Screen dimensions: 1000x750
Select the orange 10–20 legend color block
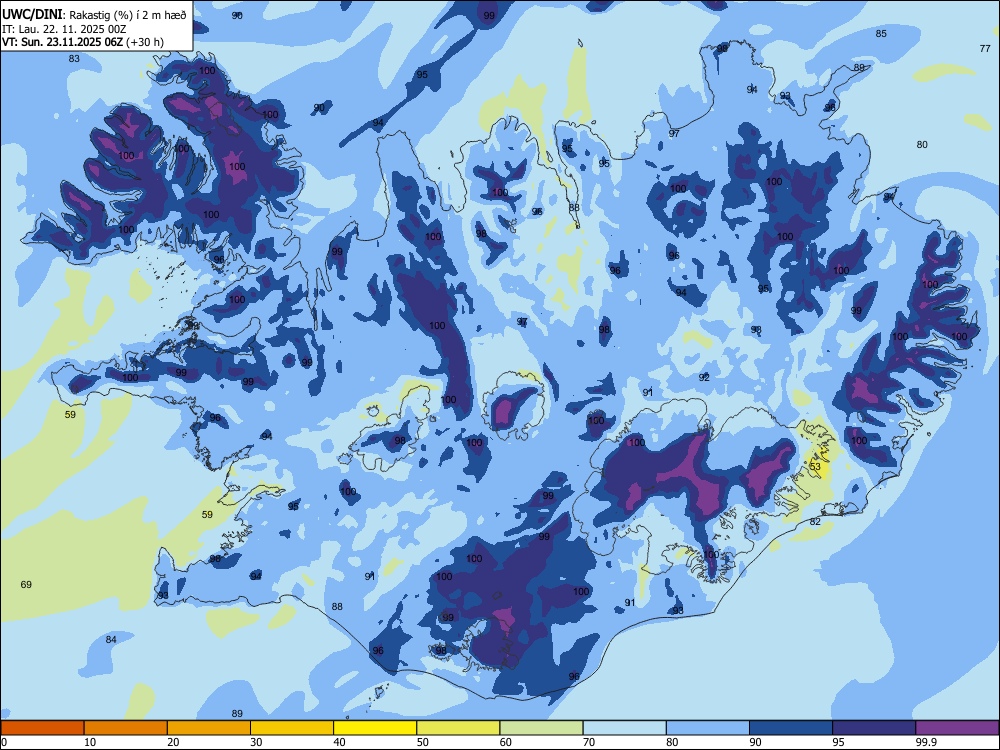coord(126,728)
